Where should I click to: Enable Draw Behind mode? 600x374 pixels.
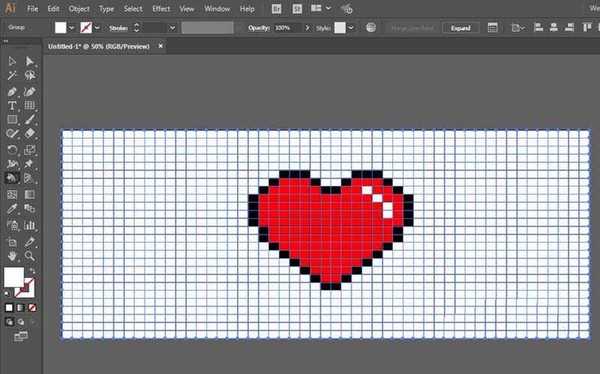[x=21, y=322]
